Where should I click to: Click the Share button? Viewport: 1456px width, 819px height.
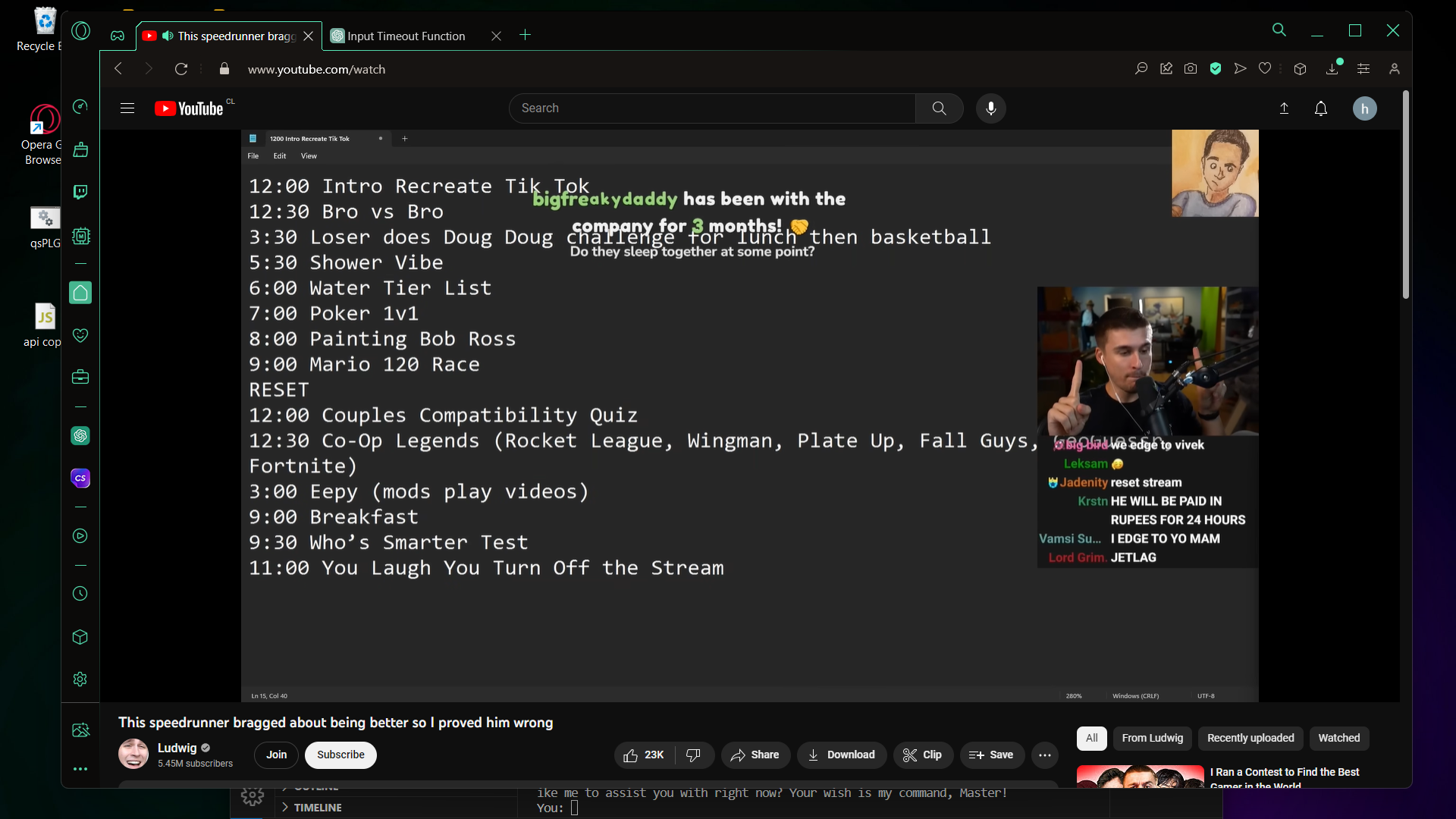(755, 755)
